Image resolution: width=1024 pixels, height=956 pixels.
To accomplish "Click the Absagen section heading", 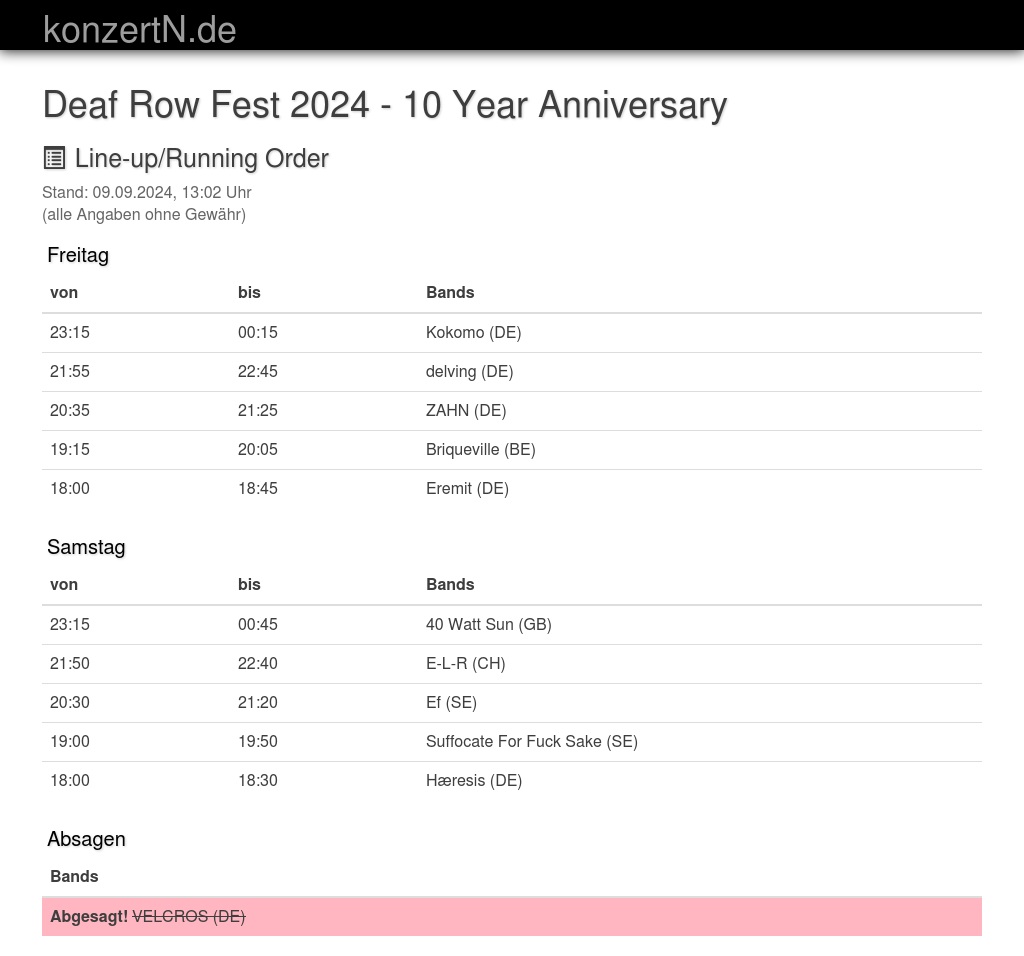I will tap(86, 838).
